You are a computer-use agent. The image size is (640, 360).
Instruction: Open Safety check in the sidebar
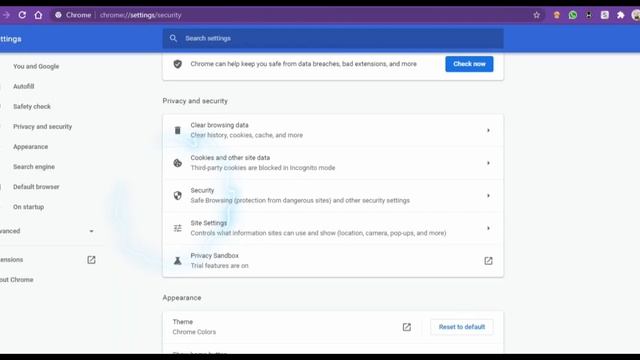pos(32,107)
